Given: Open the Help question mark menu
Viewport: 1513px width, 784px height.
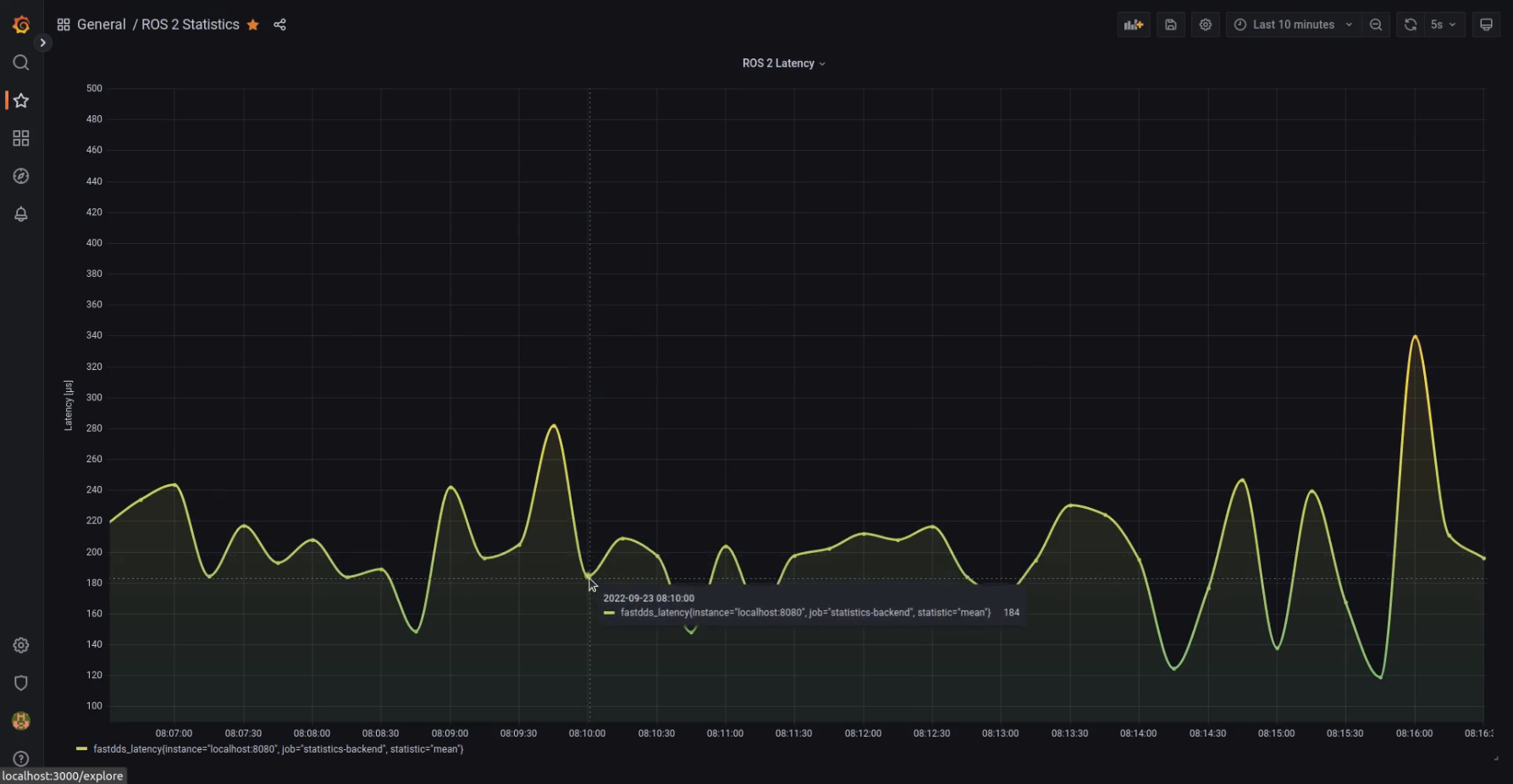Looking at the screenshot, I should 20,759.
